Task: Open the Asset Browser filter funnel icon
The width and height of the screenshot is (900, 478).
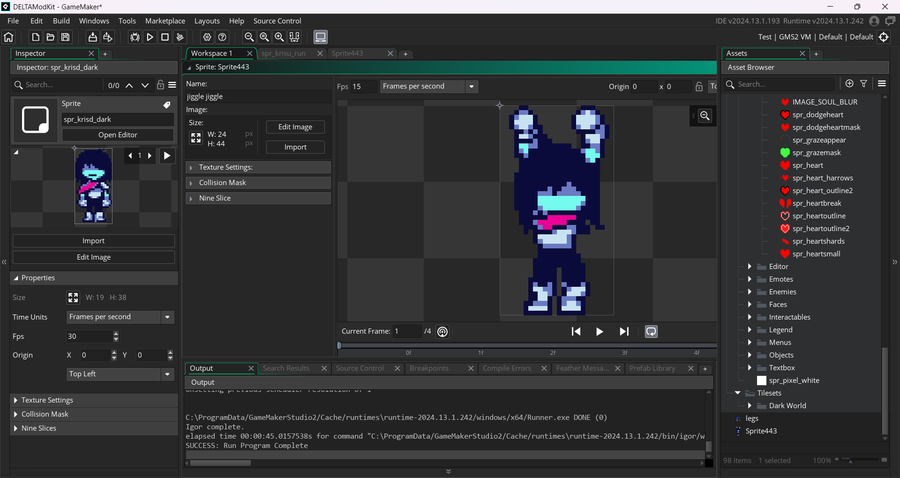Action: (863, 84)
